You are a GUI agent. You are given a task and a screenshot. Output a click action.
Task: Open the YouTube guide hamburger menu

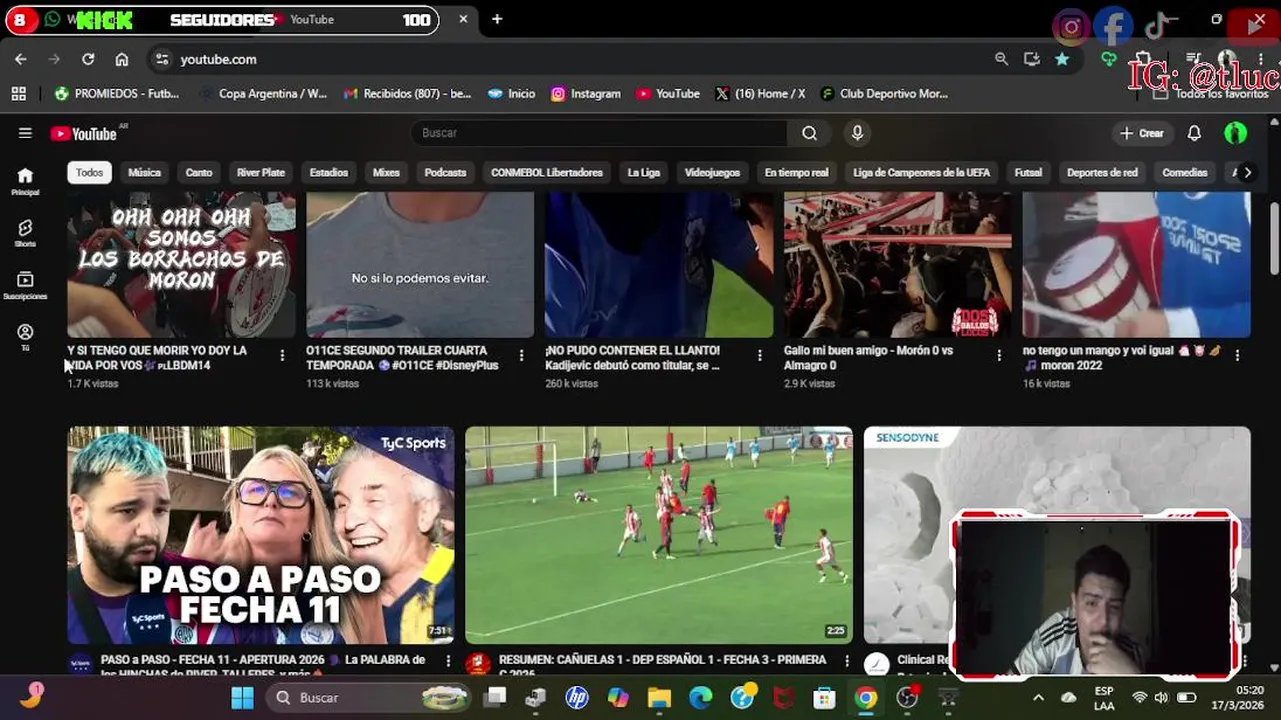(x=25, y=133)
